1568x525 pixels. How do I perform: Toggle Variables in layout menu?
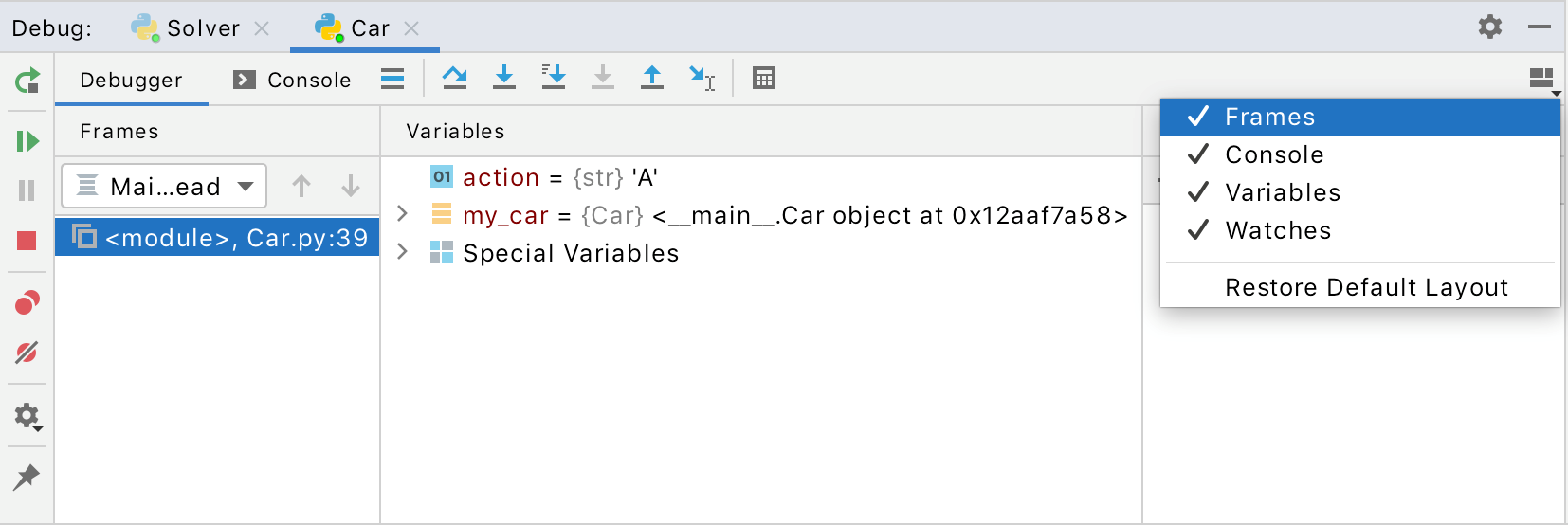click(1282, 192)
